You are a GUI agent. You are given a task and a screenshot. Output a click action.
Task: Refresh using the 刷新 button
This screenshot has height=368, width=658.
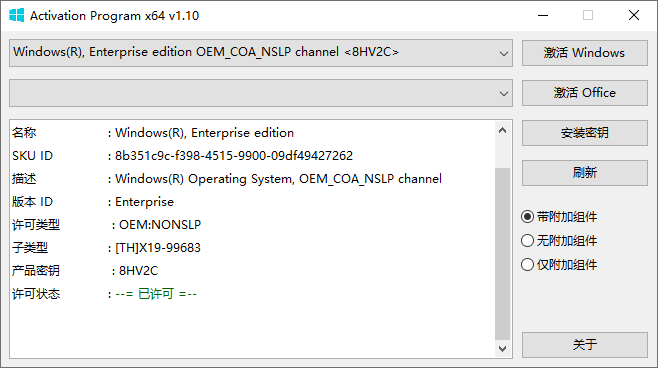585,173
